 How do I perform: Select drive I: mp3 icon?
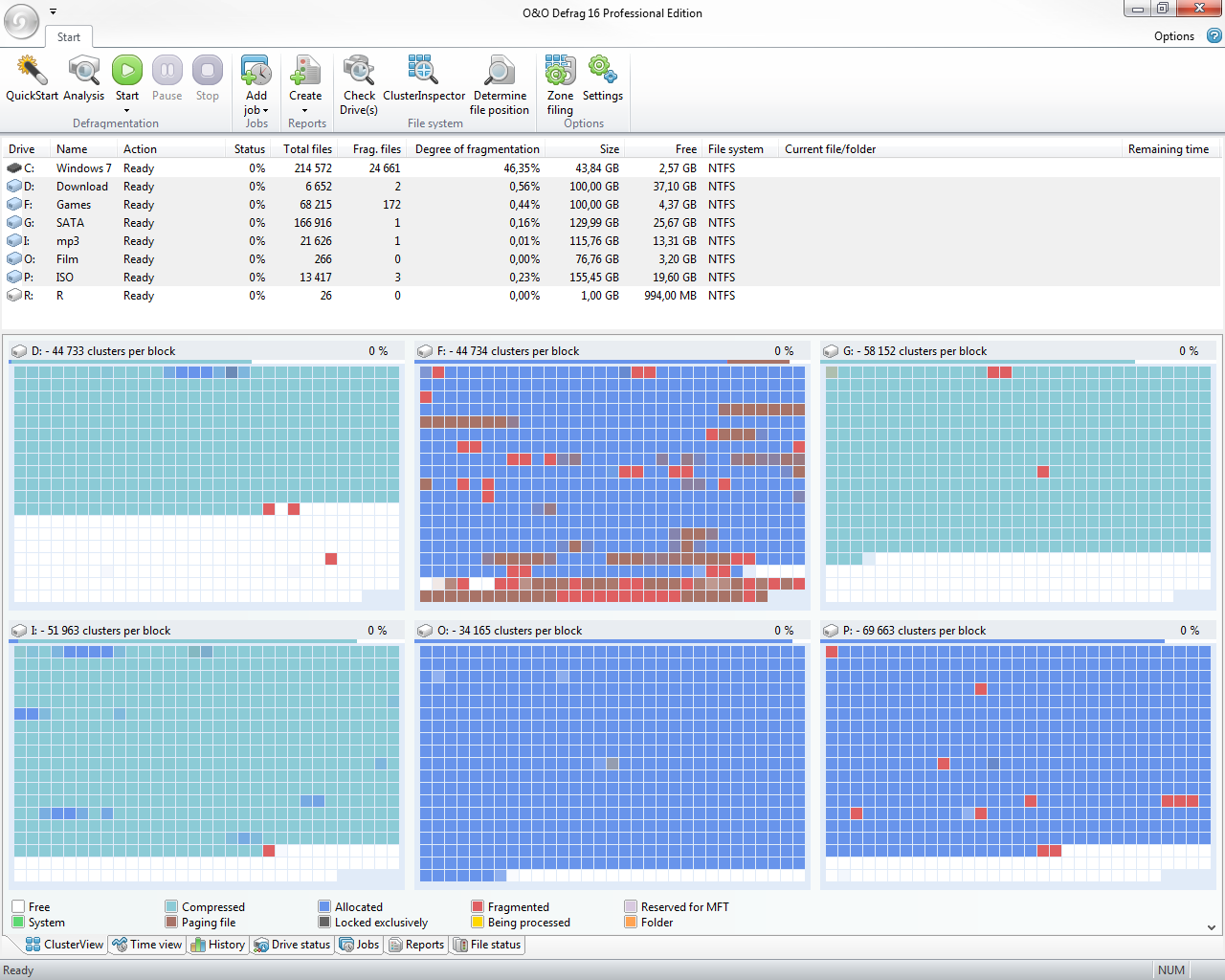tap(14, 241)
